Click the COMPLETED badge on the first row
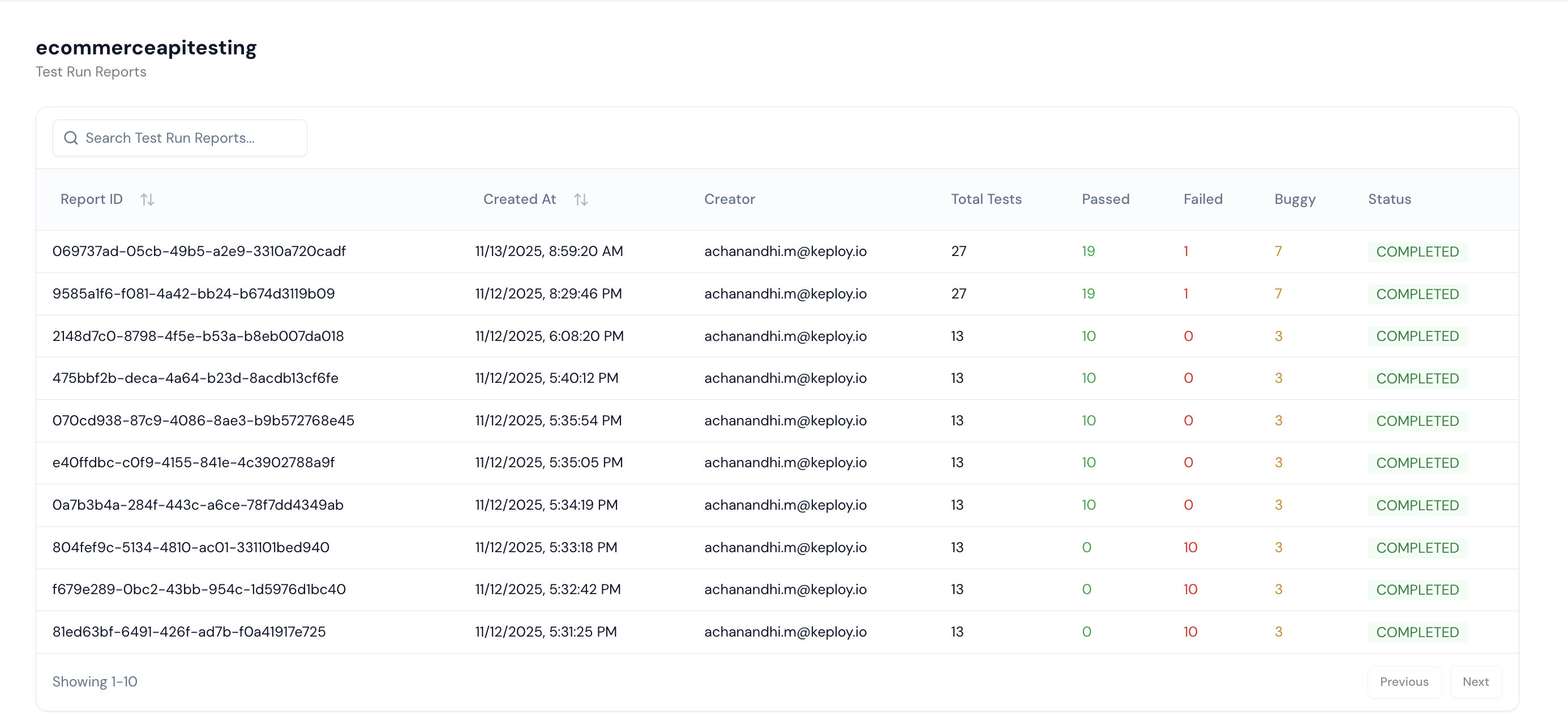Viewport: 1568px width, 717px height. click(x=1418, y=250)
